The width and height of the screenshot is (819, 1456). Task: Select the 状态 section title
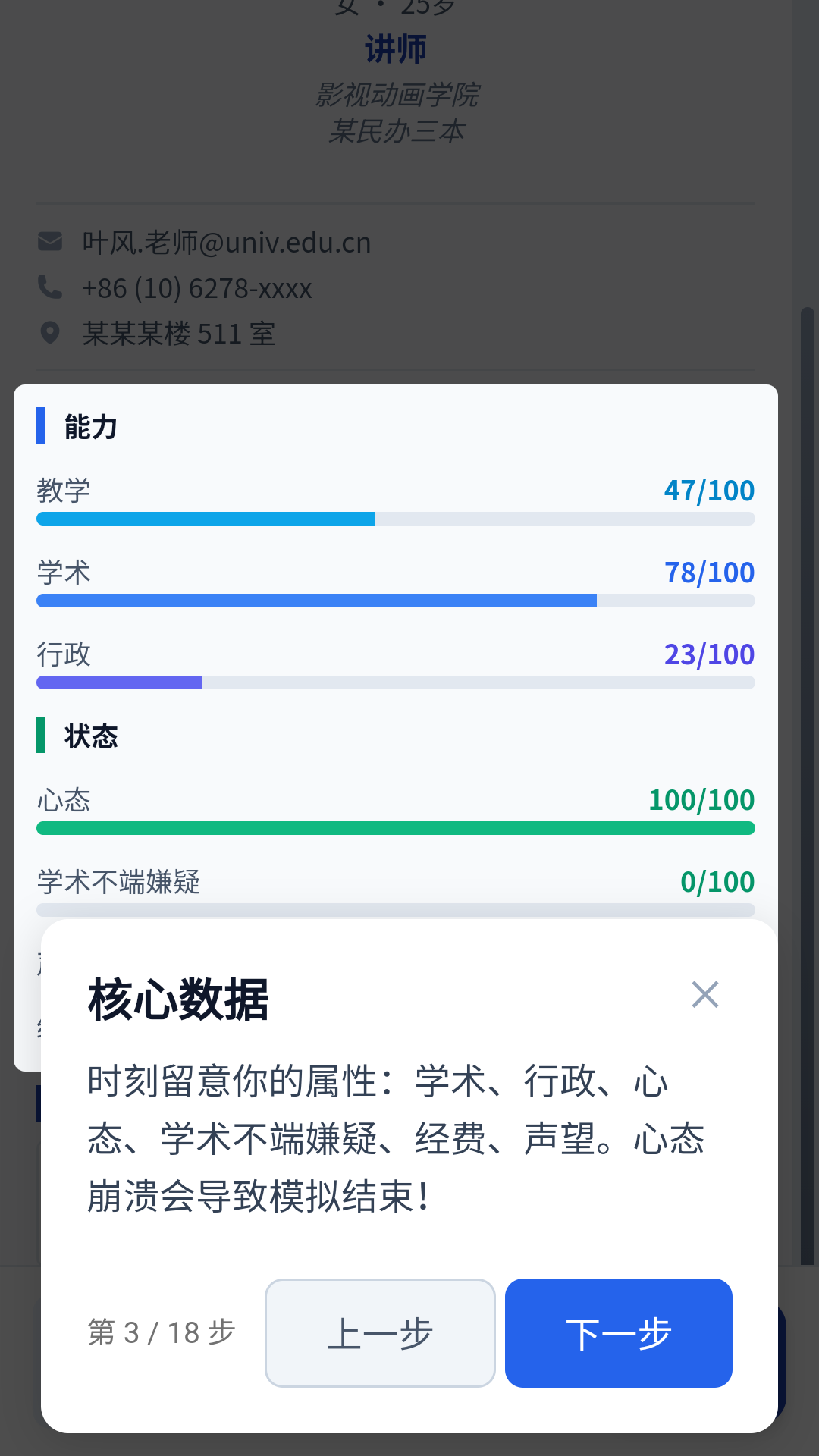pos(89,736)
